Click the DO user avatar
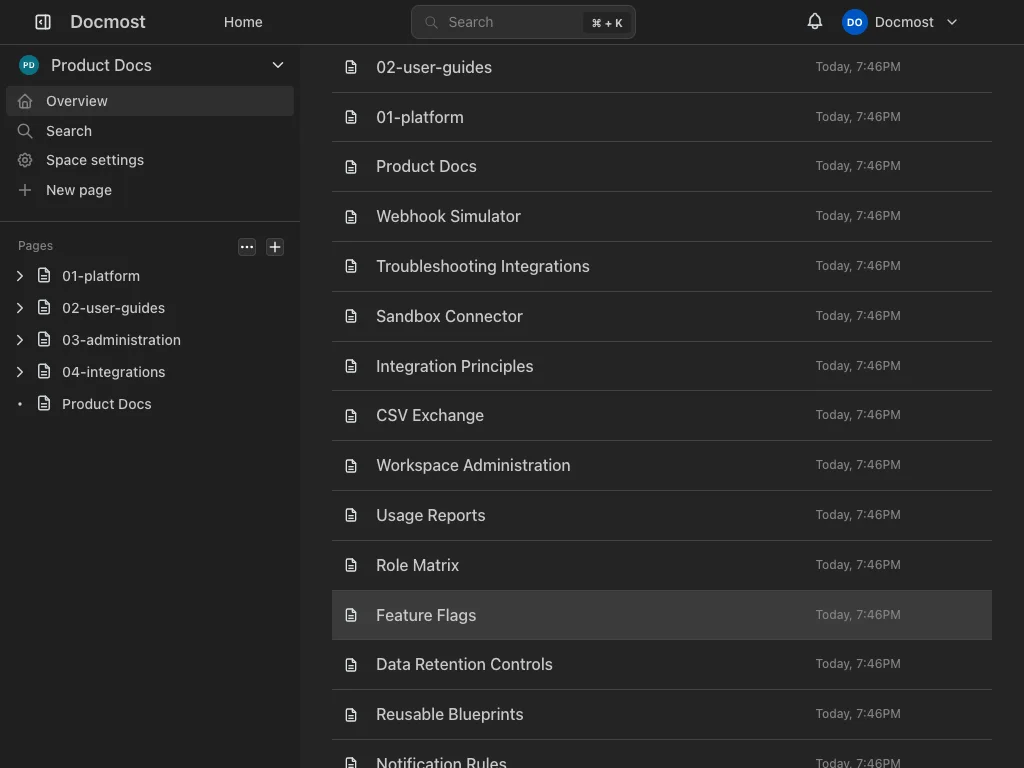This screenshot has width=1024, height=768. pos(854,22)
